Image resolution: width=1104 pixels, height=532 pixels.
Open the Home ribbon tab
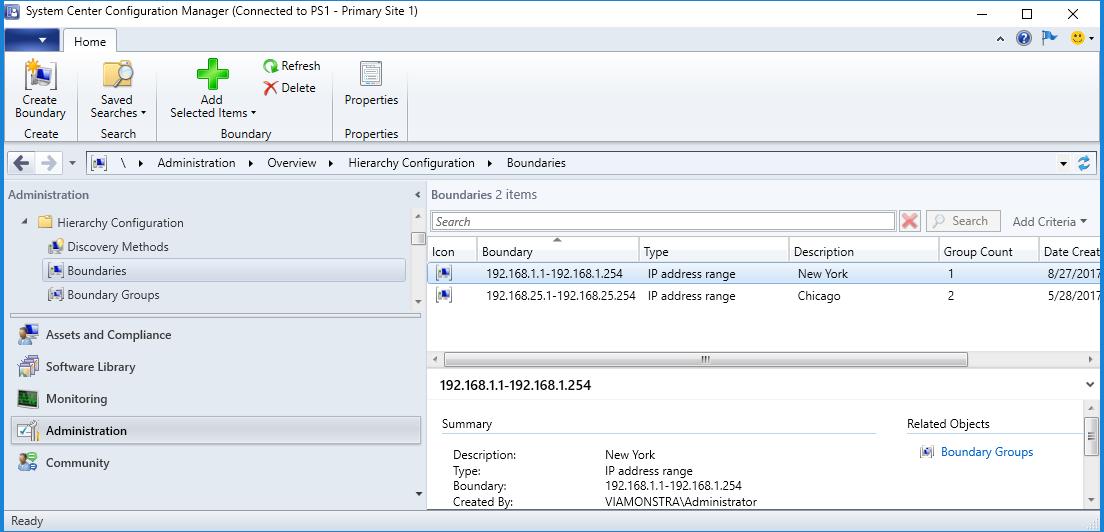pos(89,42)
